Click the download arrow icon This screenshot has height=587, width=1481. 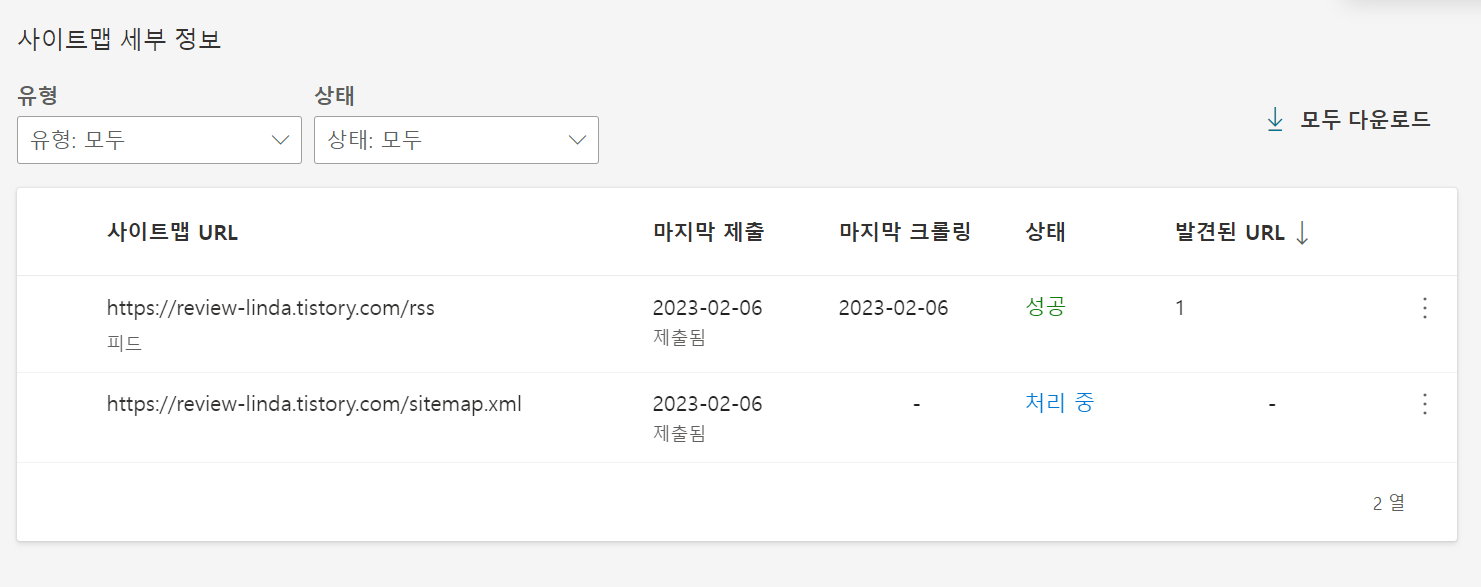[x=1275, y=120]
